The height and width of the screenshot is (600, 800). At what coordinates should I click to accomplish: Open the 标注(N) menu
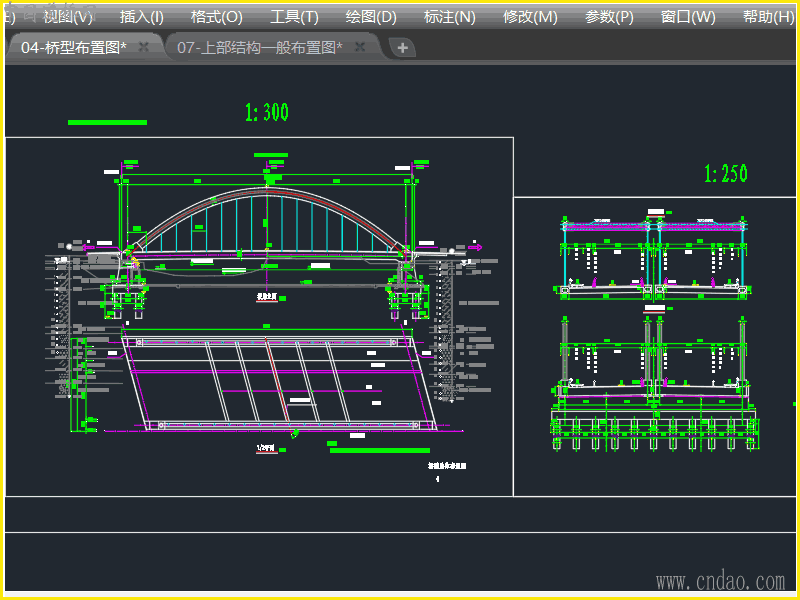449,17
